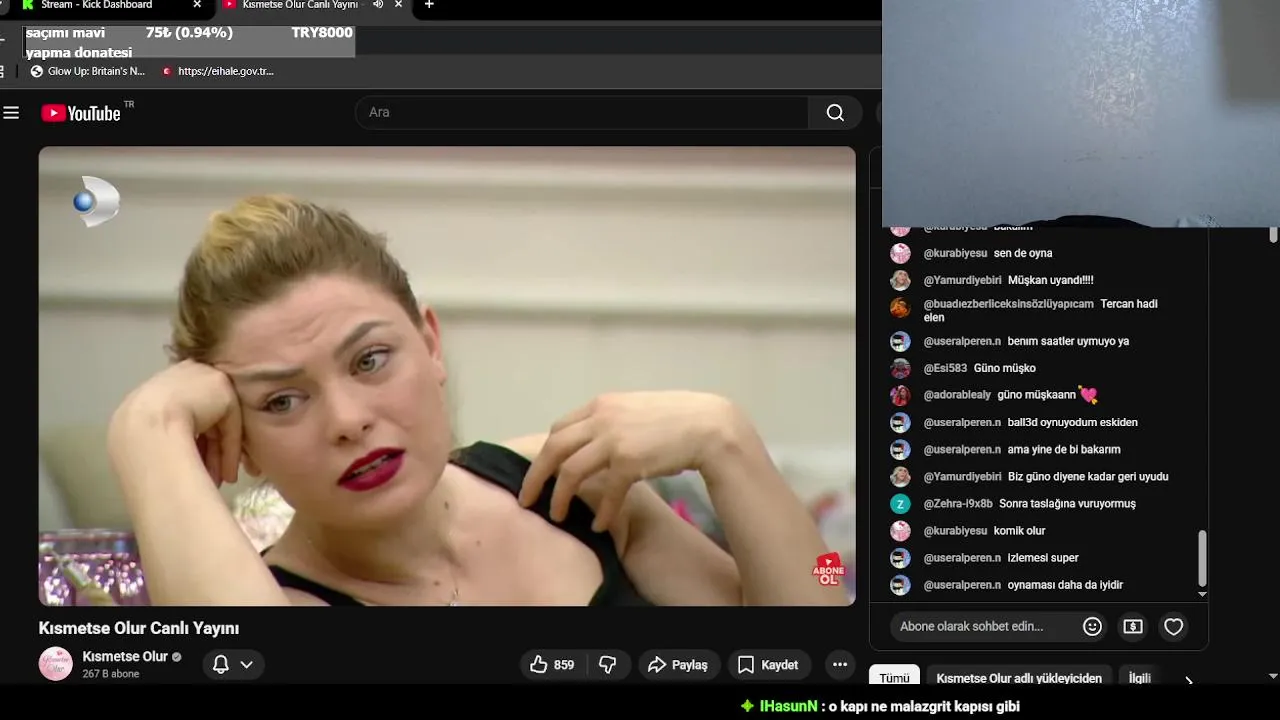
Task: Click avatar beside 'izlemesi super' message
Action: [x=900, y=558]
